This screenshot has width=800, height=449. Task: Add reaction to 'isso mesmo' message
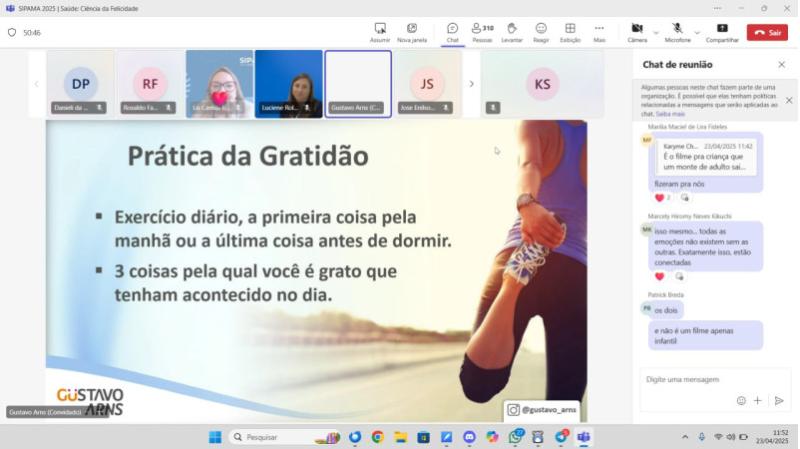tap(679, 277)
